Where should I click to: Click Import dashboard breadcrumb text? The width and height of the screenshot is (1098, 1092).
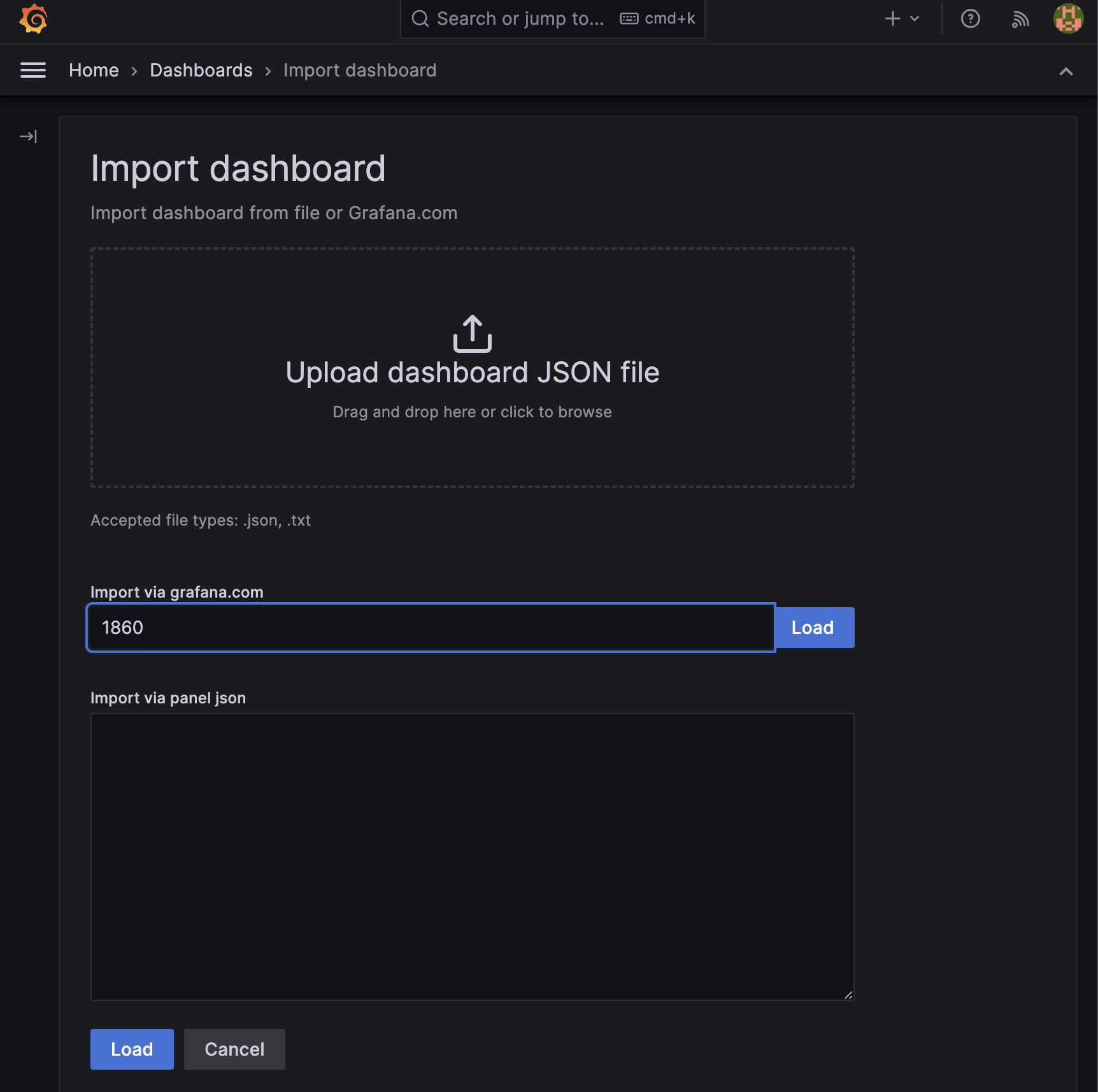(x=360, y=70)
